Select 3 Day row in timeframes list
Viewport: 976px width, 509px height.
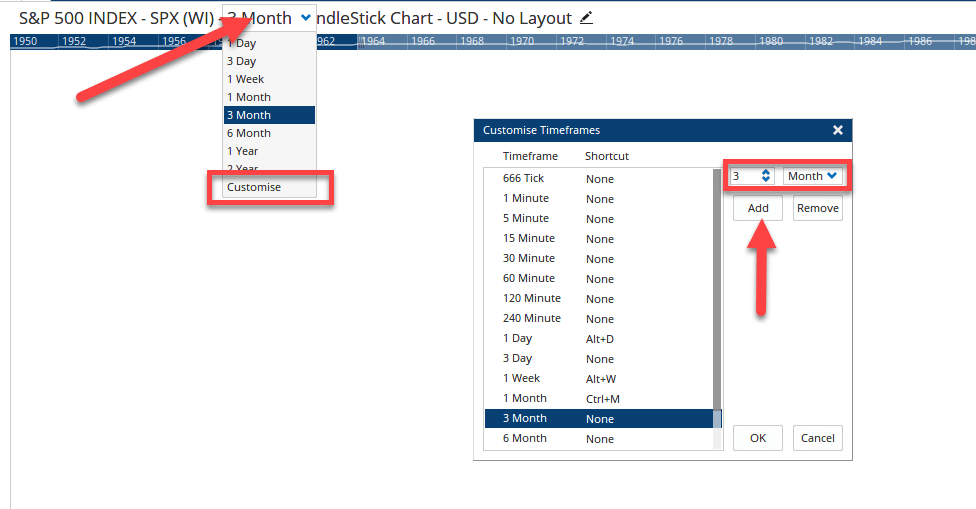[598, 358]
